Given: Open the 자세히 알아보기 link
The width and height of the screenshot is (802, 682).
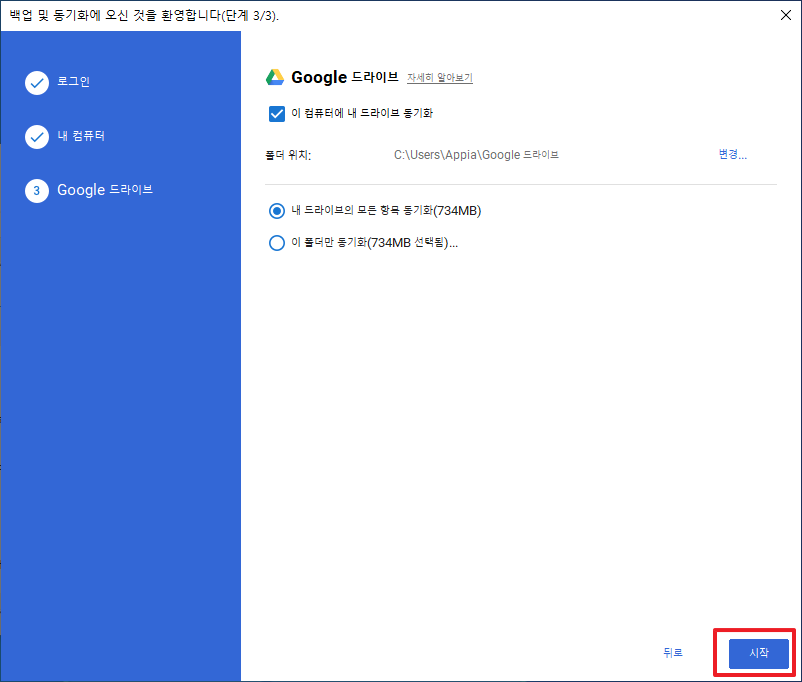Looking at the screenshot, I should (x=440, y=78).
